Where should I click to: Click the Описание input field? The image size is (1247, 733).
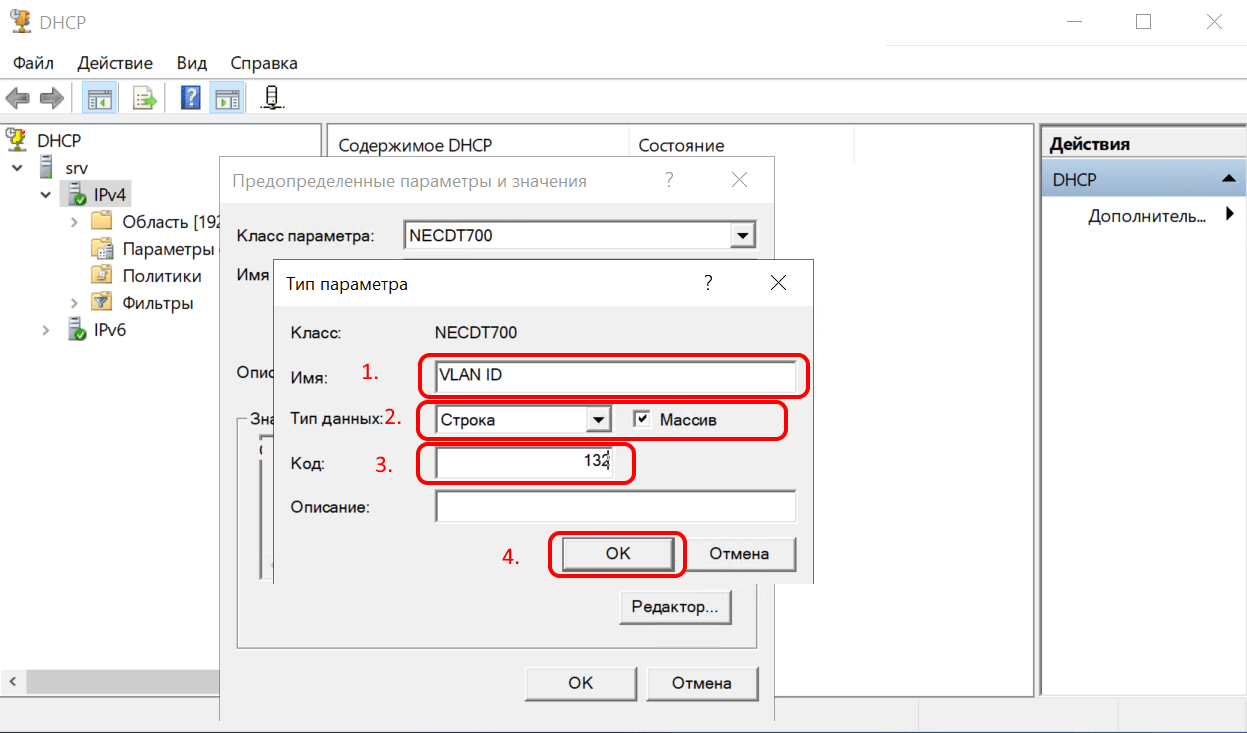coord(615,507)
